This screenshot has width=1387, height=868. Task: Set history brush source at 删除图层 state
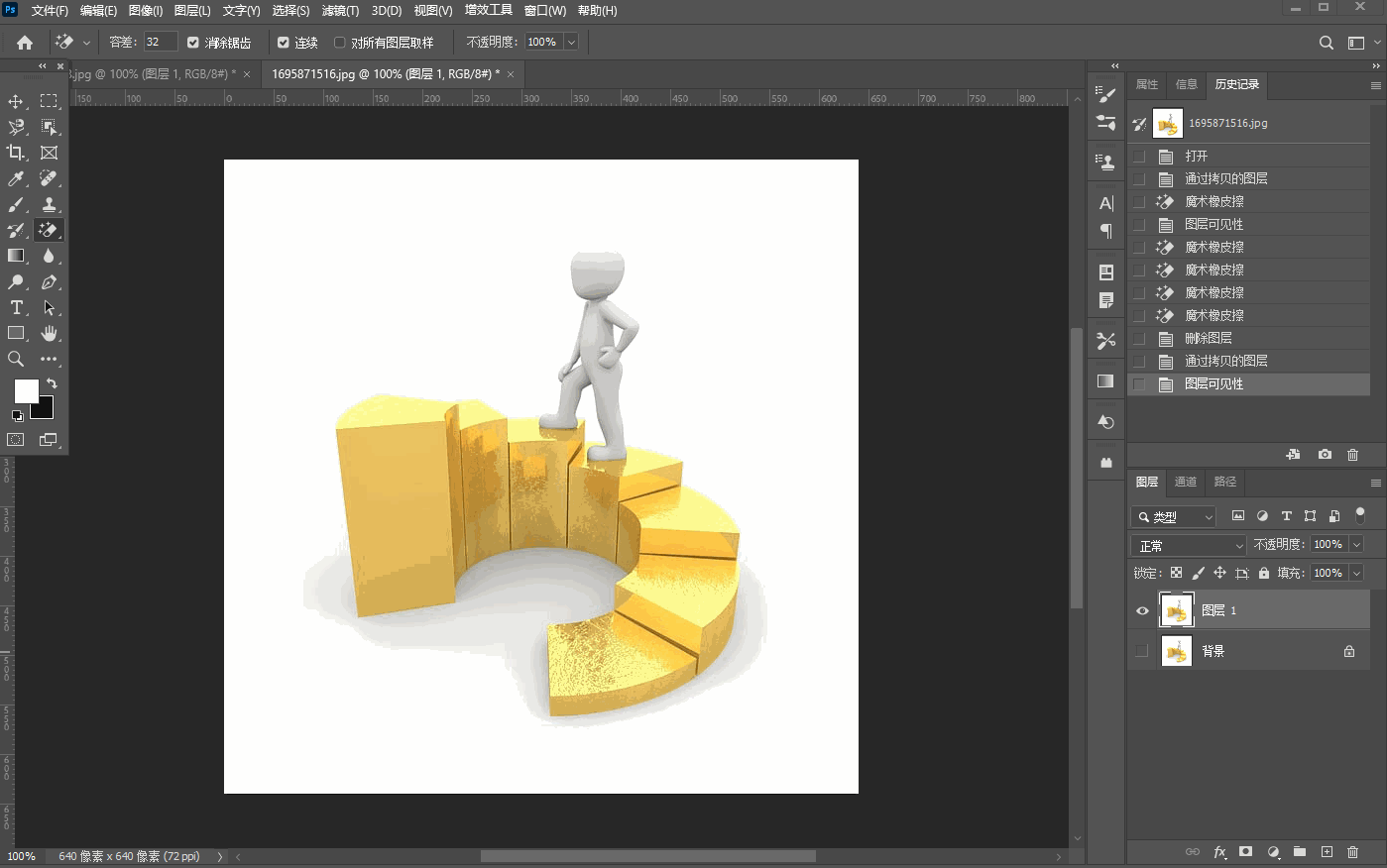coord(1139,339)
